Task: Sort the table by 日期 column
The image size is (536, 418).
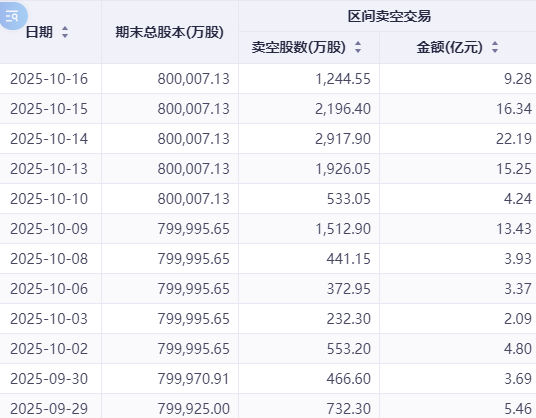Action: pos(65,32)
